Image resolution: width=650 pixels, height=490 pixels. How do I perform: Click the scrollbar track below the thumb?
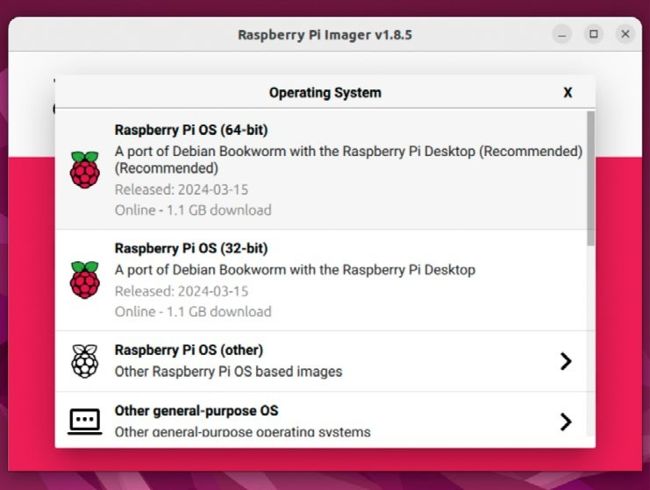591,340
